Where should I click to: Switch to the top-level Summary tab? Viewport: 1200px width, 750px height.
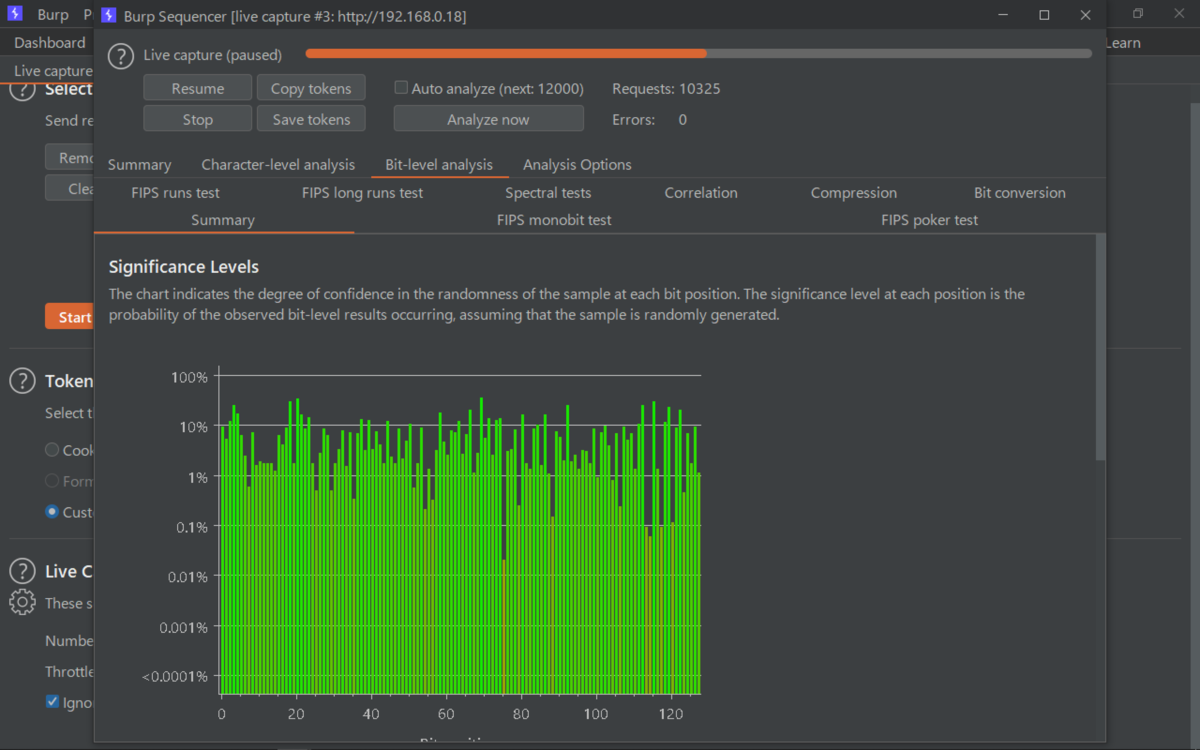139,164
